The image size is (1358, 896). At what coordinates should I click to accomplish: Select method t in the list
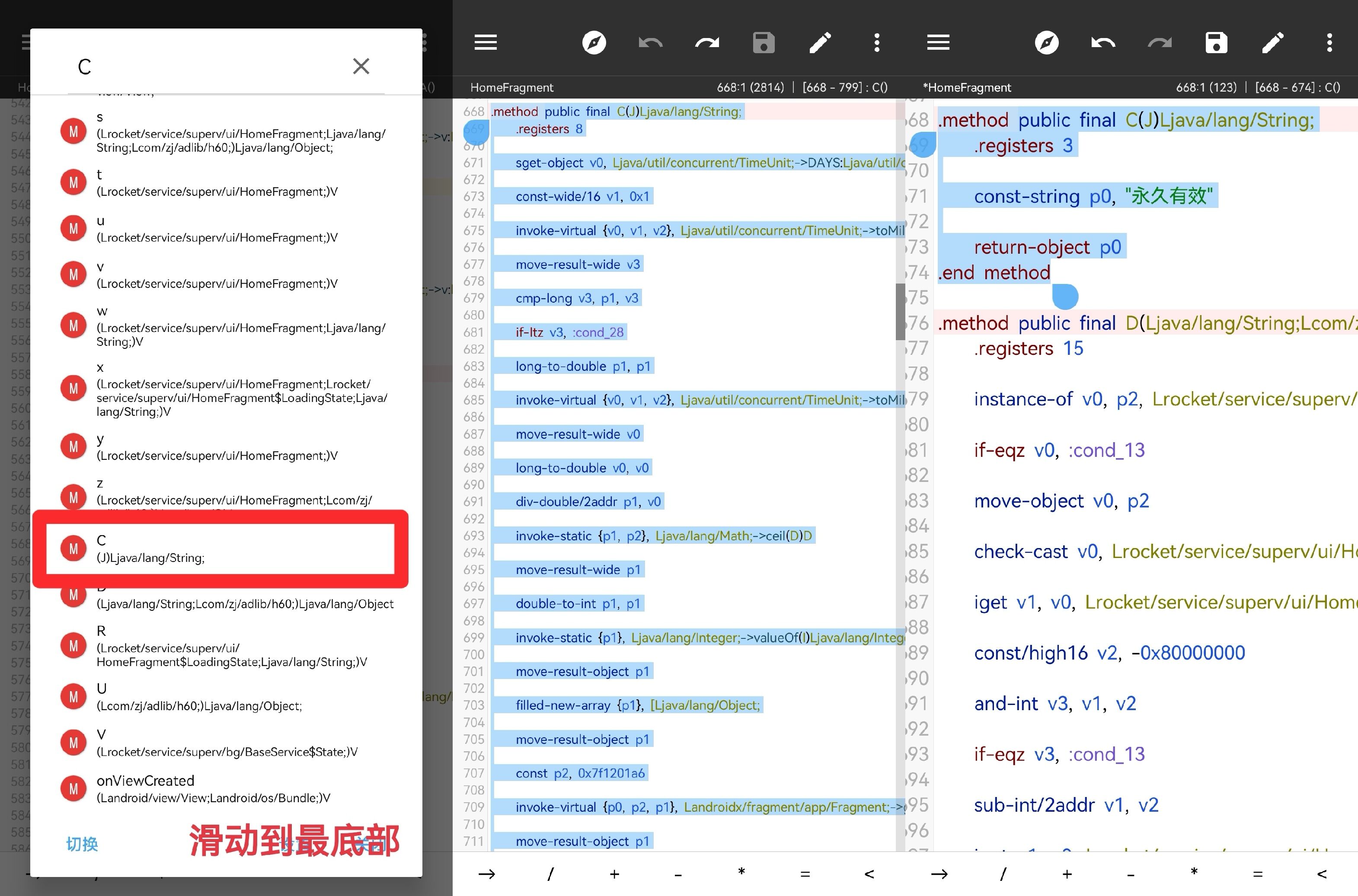click(227, 183)
